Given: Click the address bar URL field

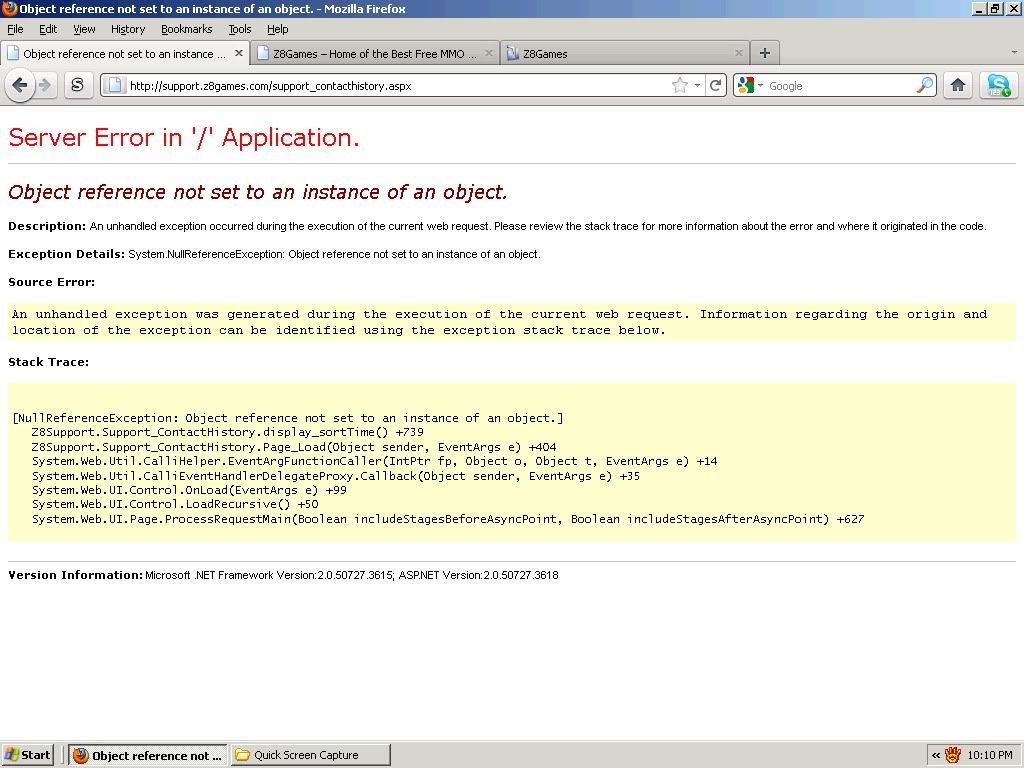Looking at the screenshot, I should click(x=390, y=86).
